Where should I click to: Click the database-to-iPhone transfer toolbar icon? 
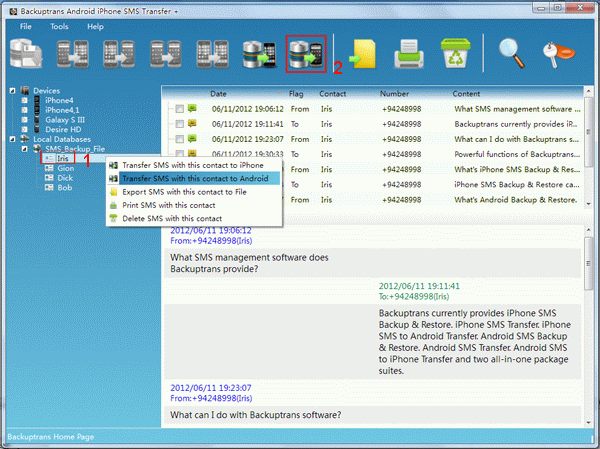pos(259,54)
